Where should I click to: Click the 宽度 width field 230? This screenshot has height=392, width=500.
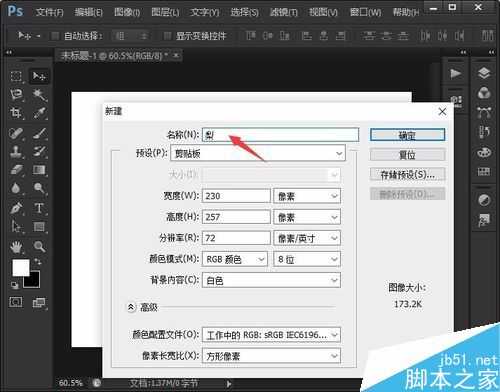pyautogui.click(x=236, y=196)
